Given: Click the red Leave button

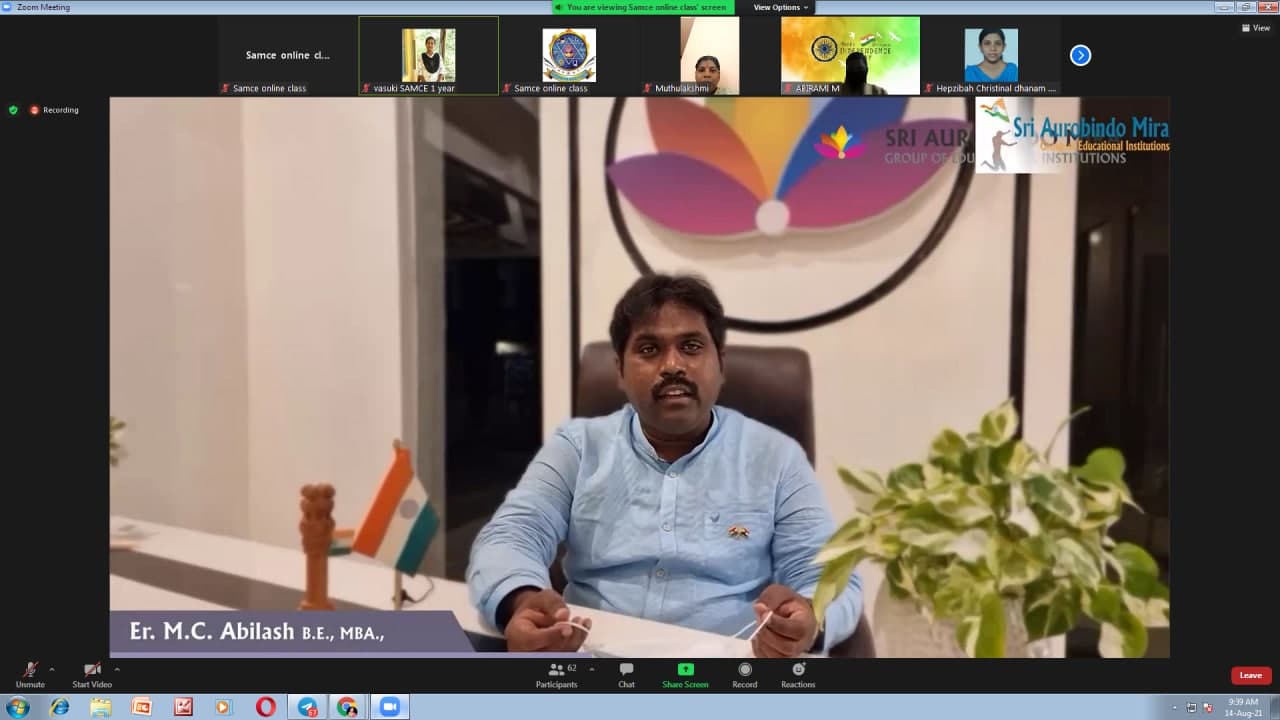Looking at the screenshot, I should click(1251, 675).
